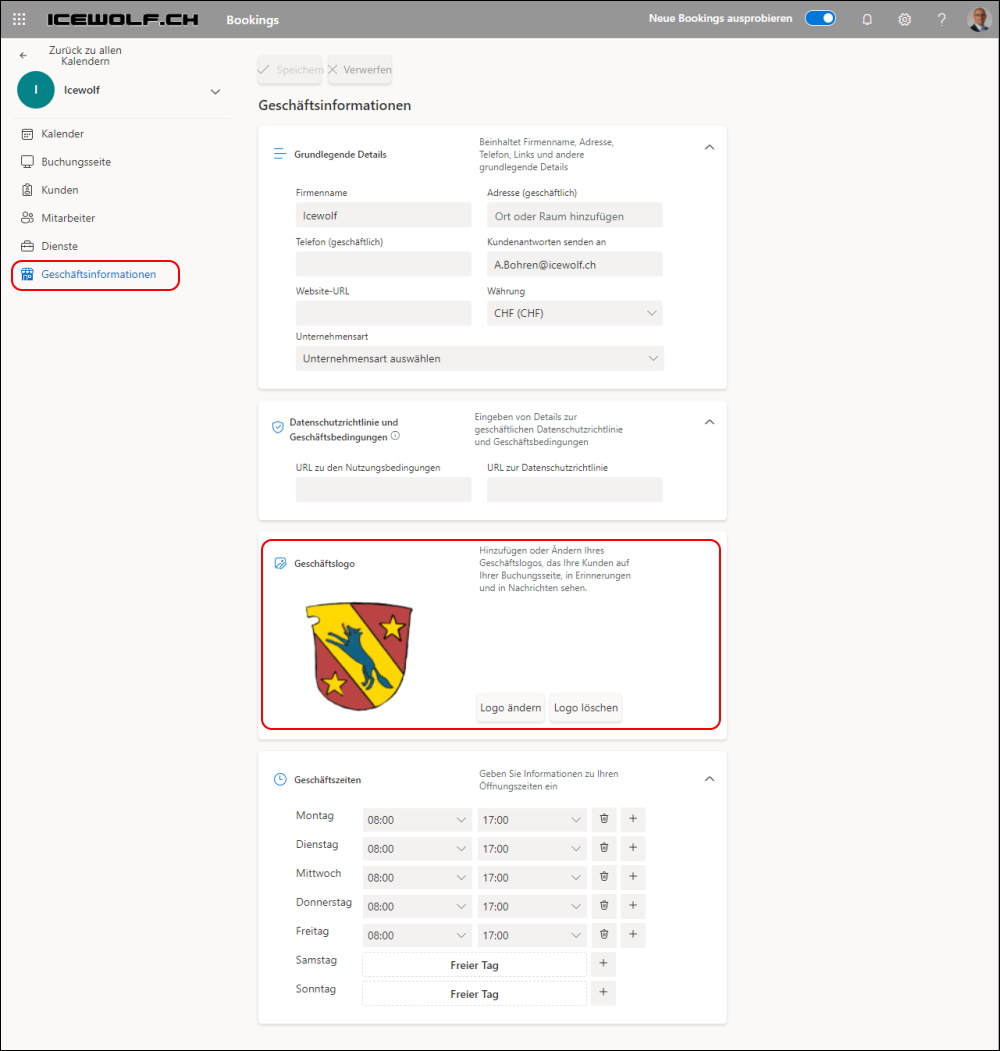Open the notifications bell
The image size is (1000, 1051).
867,19
